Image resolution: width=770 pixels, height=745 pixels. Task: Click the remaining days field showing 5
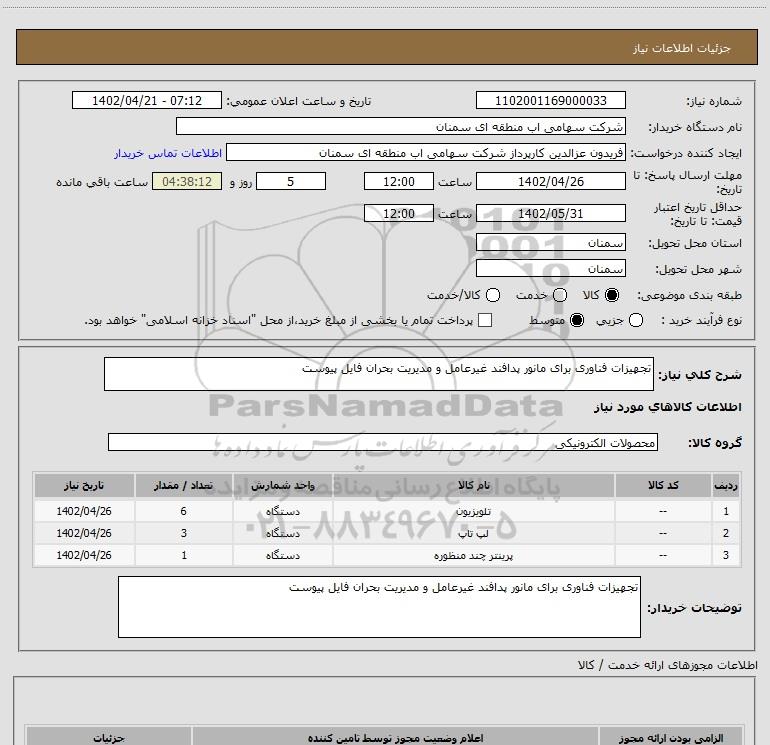pos(291,181)
